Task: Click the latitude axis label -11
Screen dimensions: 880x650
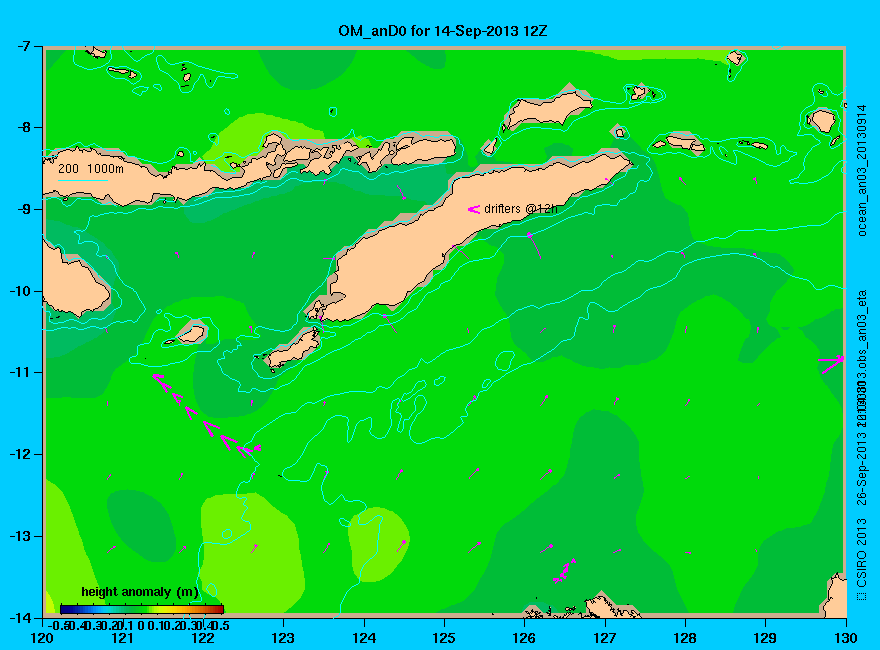Action: click(19, 372)
